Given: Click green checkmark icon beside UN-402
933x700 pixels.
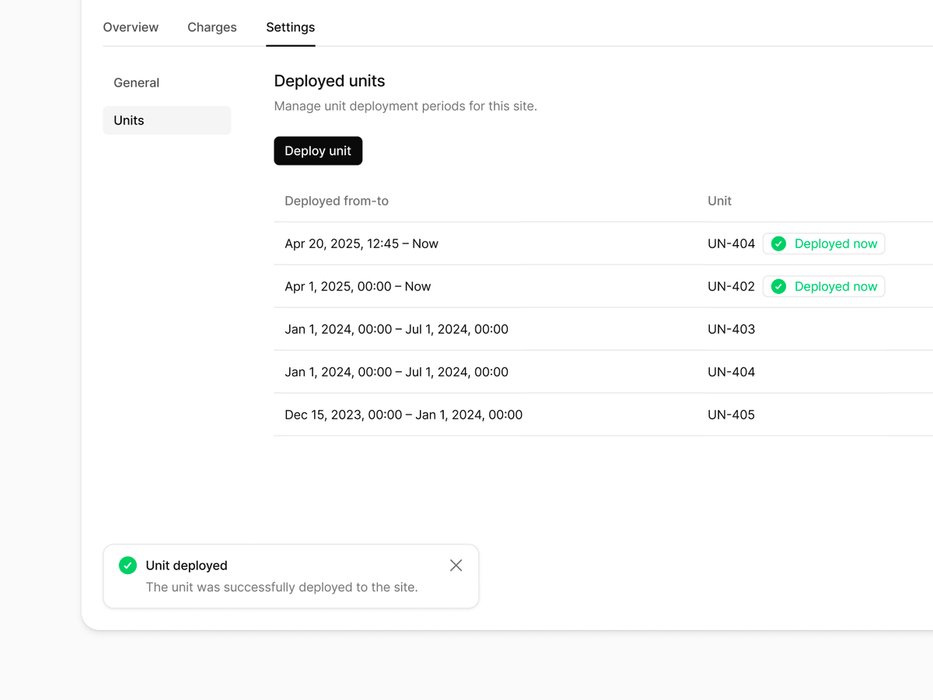Looking at the screenshot, I should (778, 287).
